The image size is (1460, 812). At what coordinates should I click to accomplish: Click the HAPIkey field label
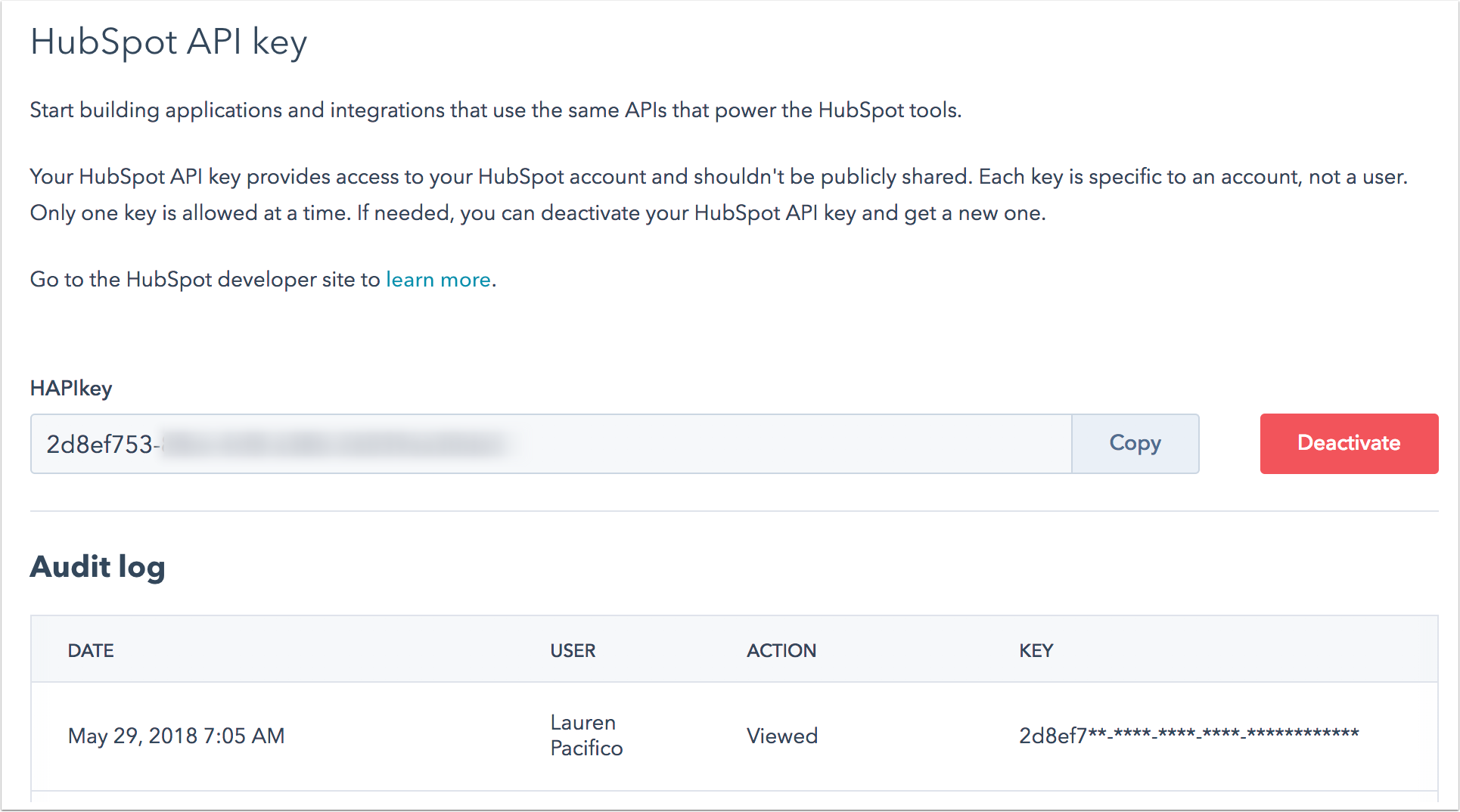coord(71,389)
